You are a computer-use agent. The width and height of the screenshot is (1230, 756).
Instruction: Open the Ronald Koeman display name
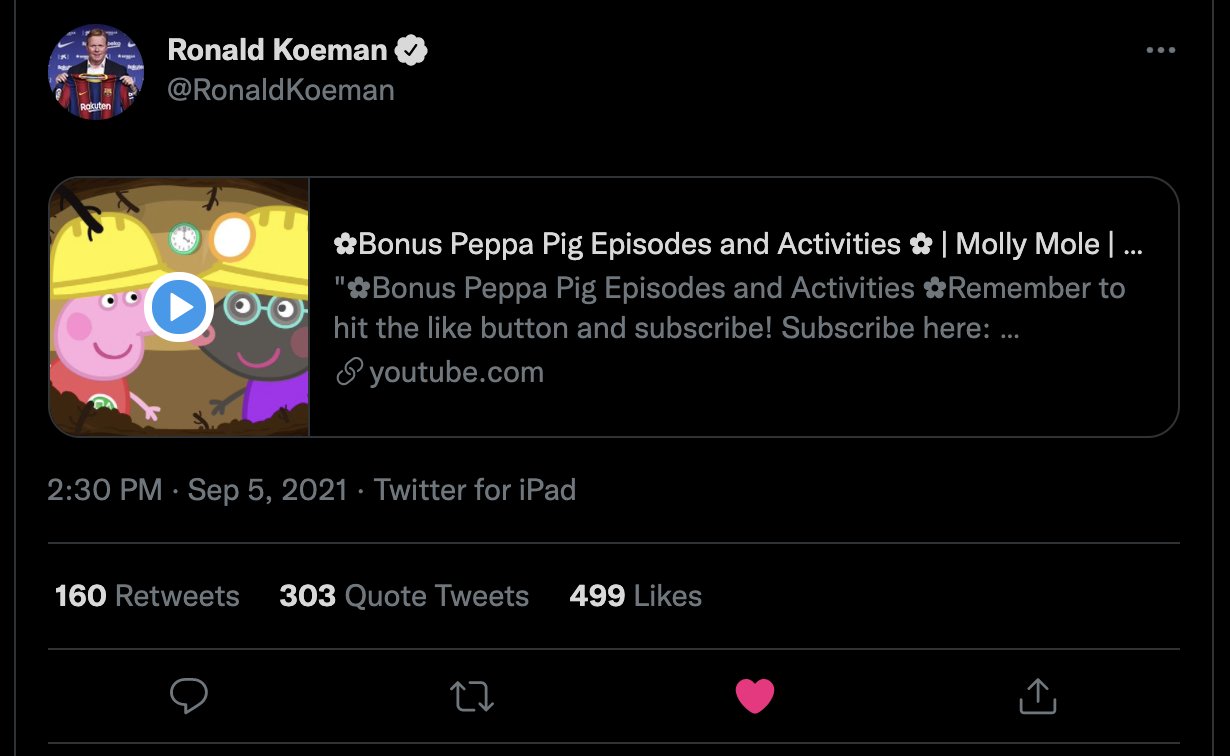point(278,50)
